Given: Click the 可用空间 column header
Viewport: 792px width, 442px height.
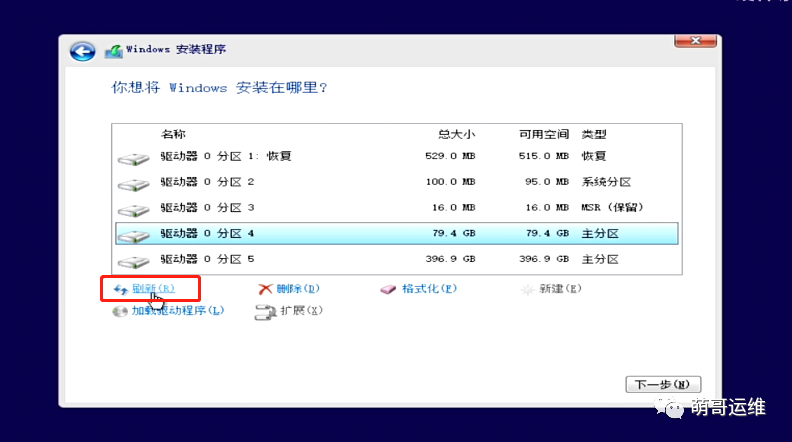Looking at the screenshot, I should point(544,134).
